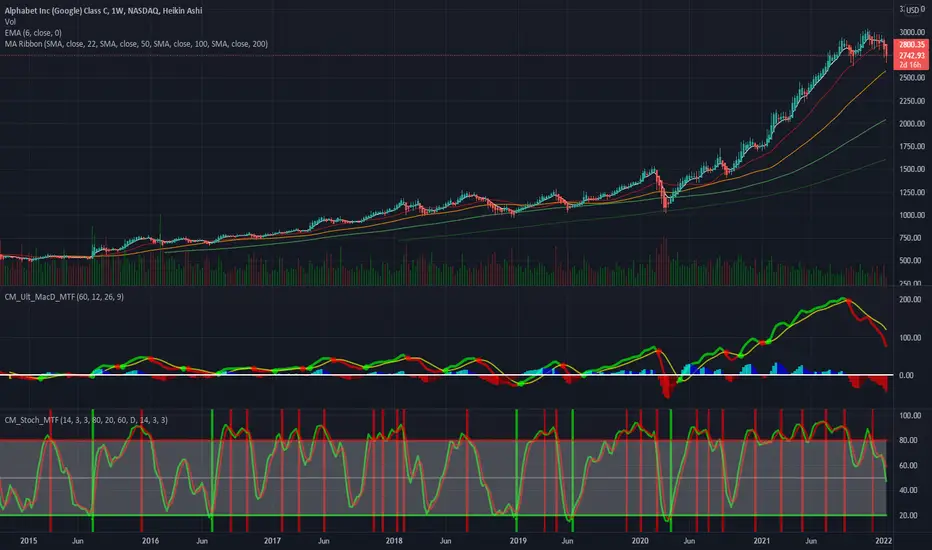Select the MA Ribbon indicator legend
This screenshot has height=550, width=932.
136,44
